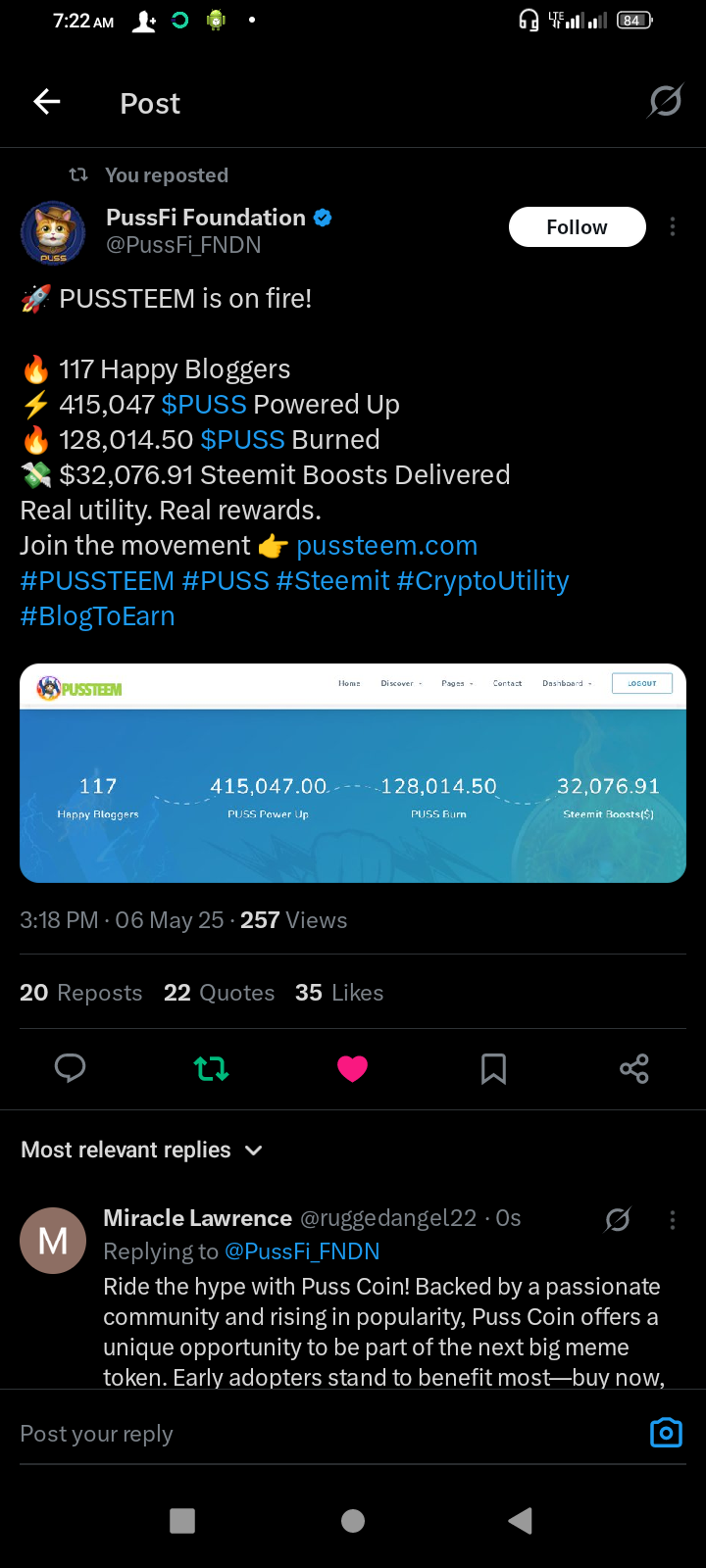Viewport: 706px width, 1568px height.
Task: Open PussFi Foundation profile avatar
Action: click(53, 233)
